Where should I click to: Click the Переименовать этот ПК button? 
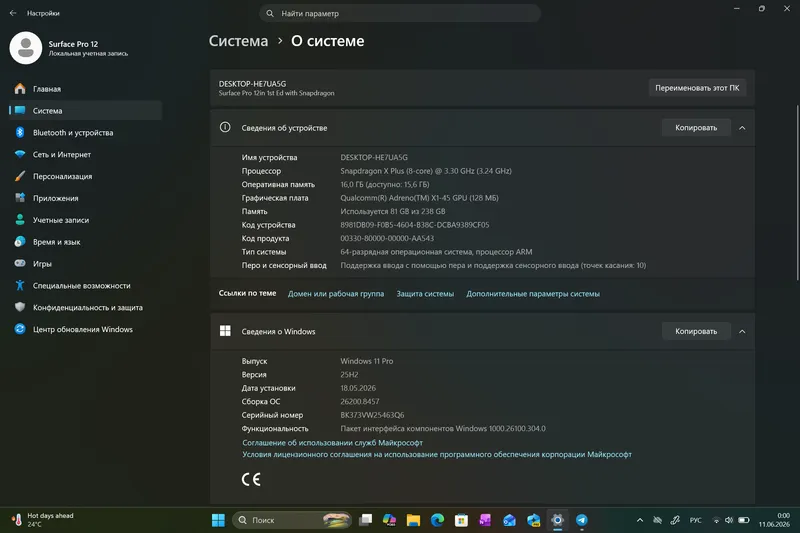tap(697, 88)
